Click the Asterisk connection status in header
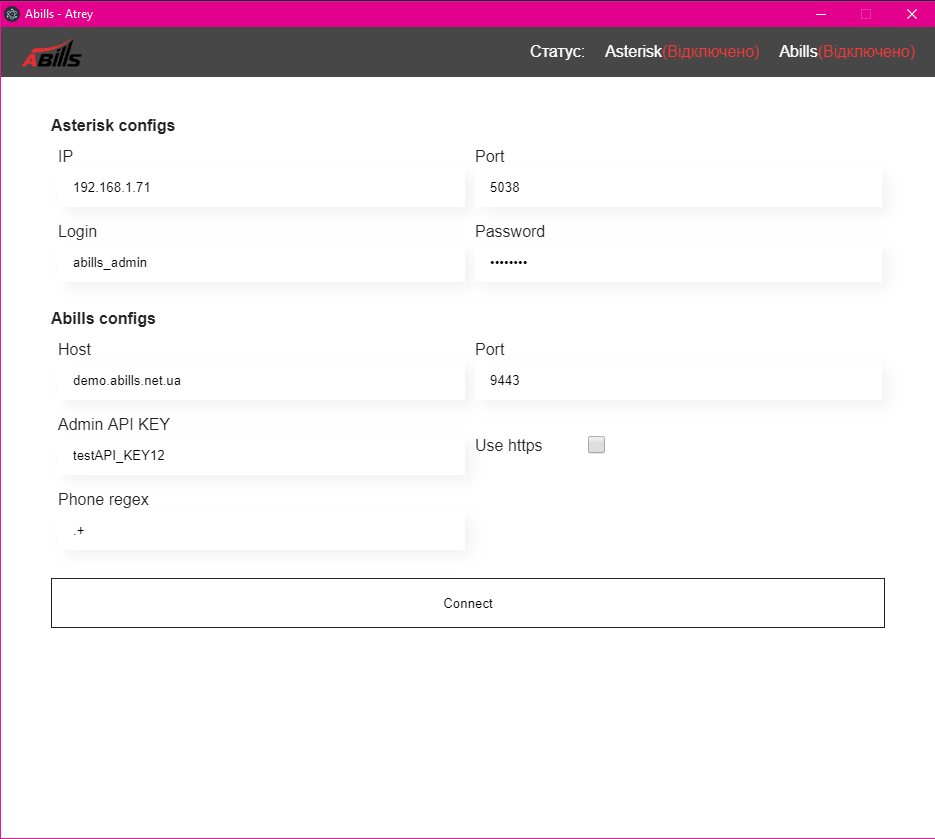 coord(681,52)
